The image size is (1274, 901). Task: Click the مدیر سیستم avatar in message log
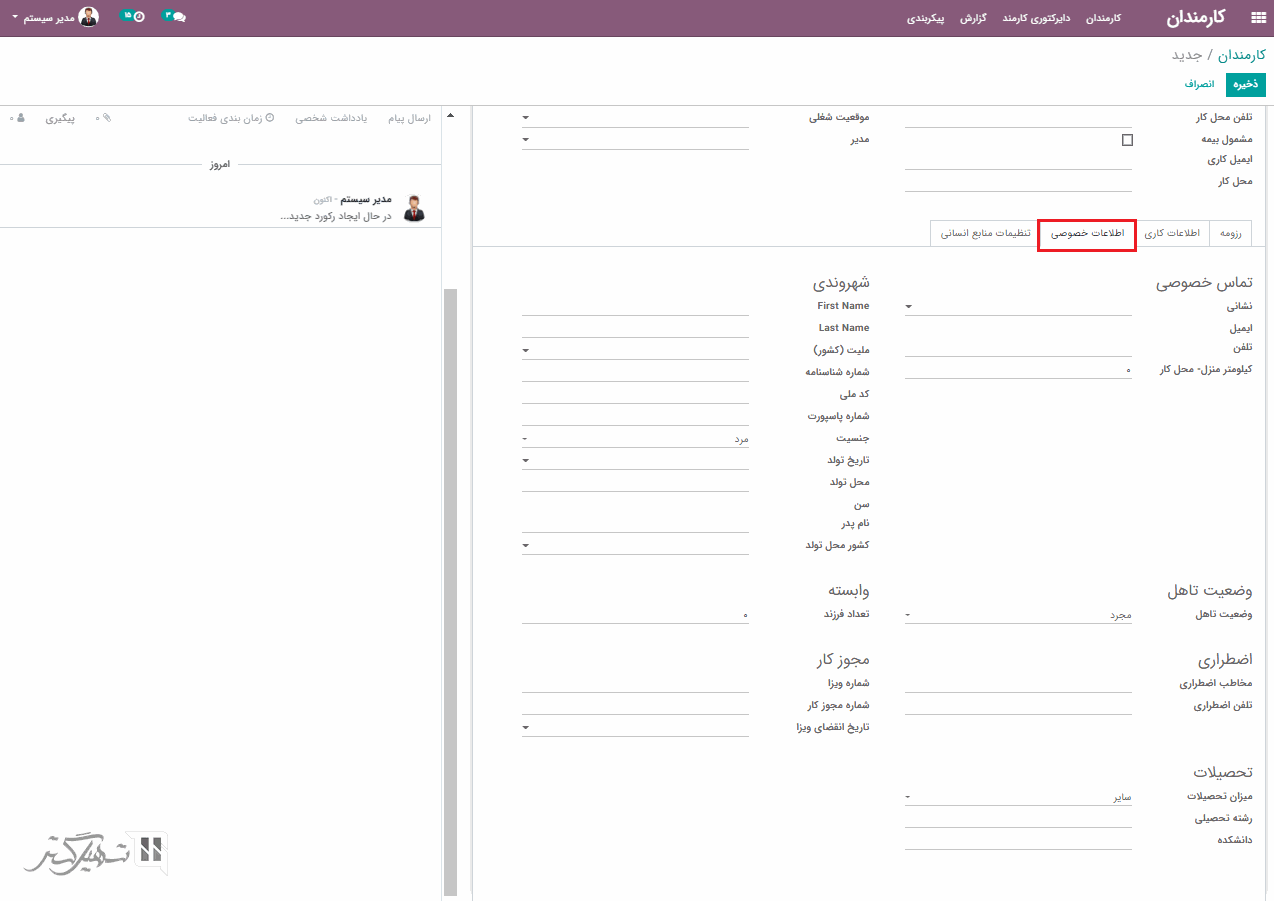tap(413, 208)
